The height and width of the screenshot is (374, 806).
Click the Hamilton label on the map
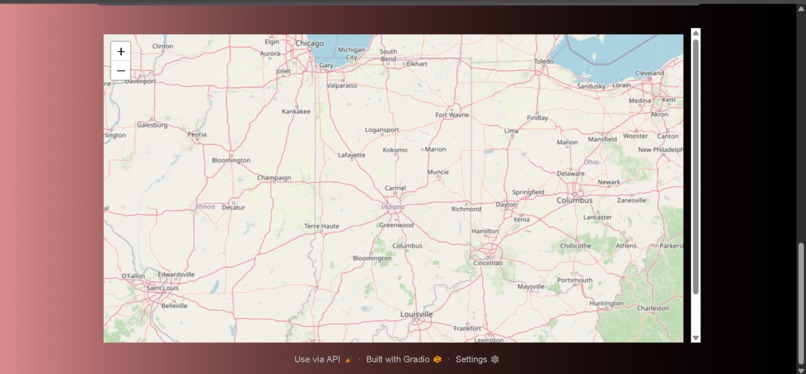(485, 231)
